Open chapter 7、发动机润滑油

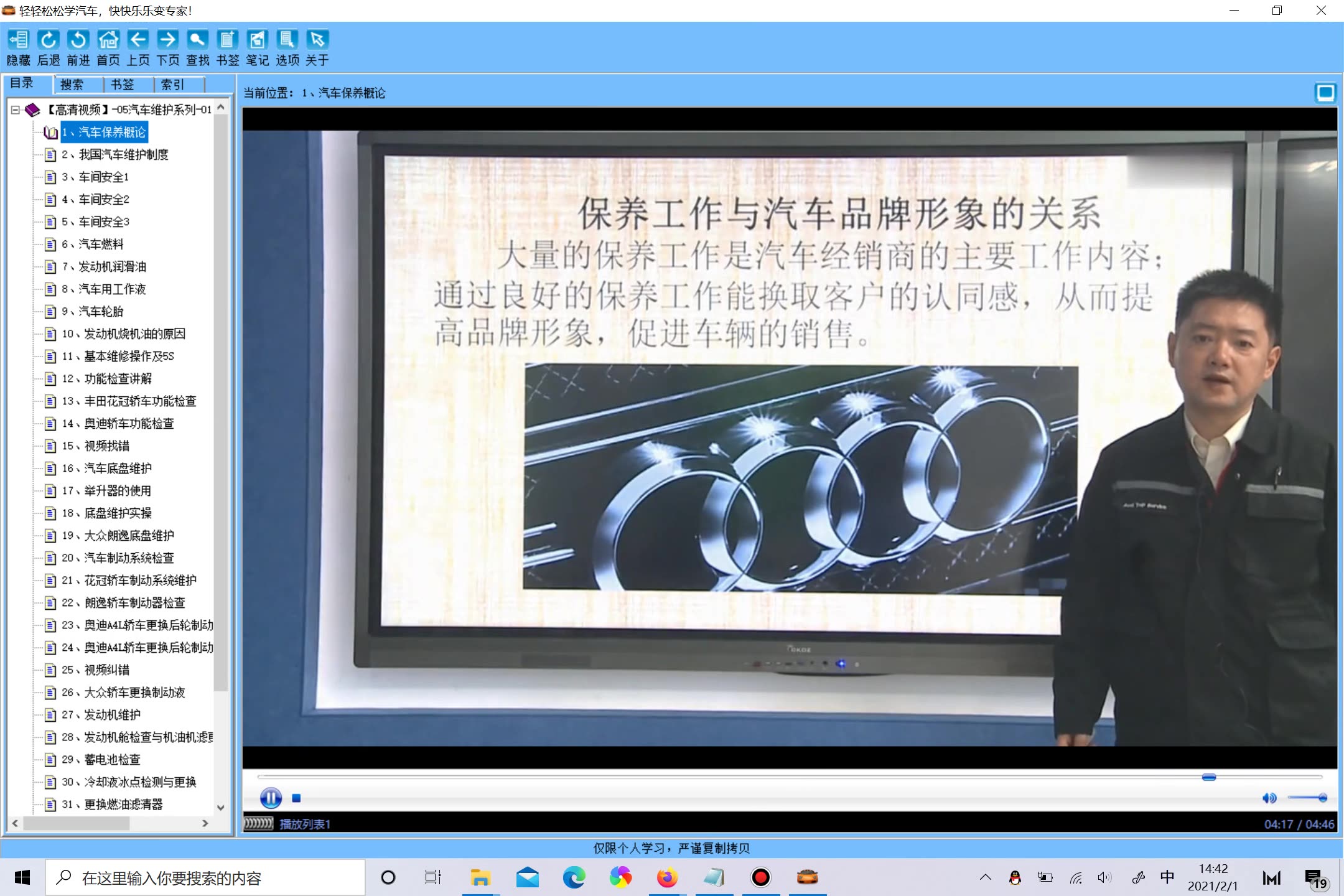click(x=104, y=267)
